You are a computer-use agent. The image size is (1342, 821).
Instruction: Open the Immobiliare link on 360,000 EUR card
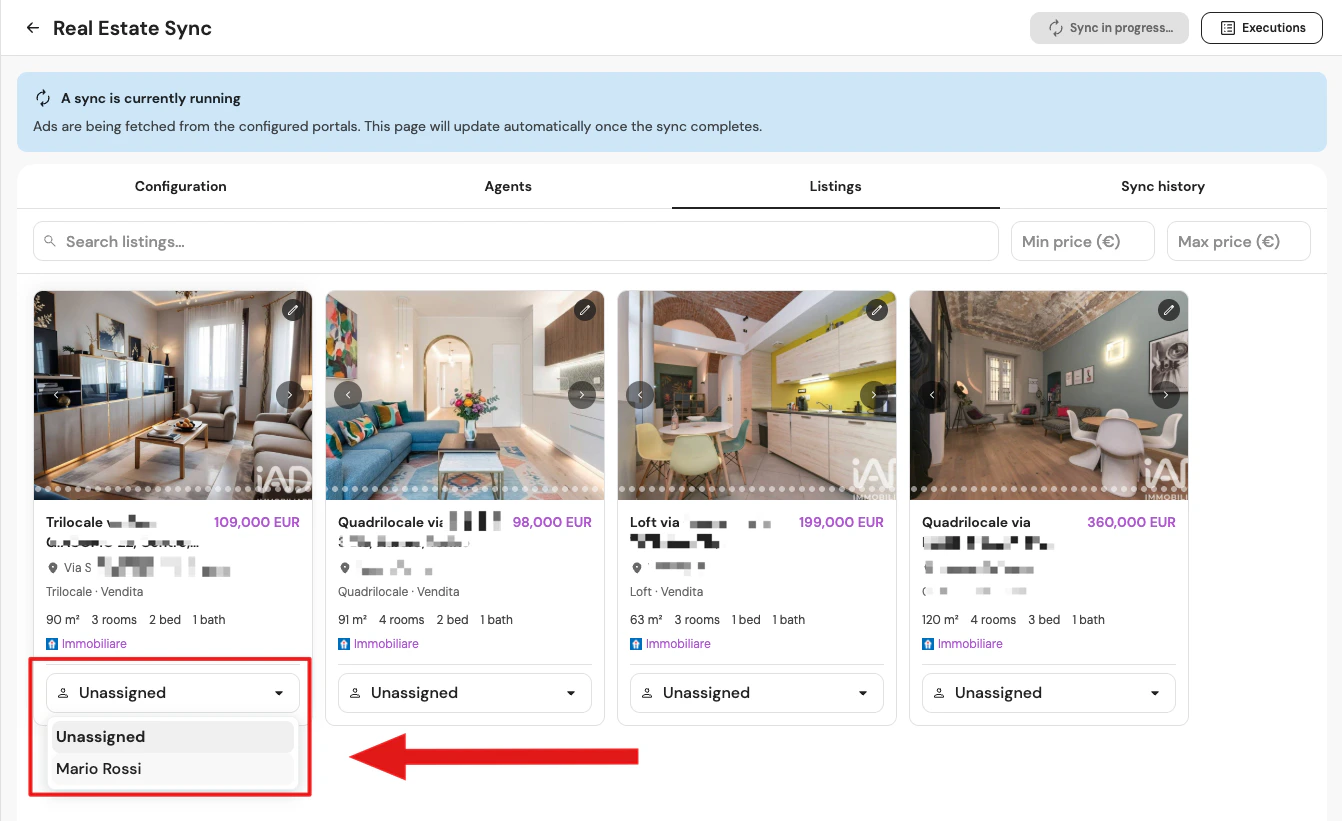(x=963, y=644)
